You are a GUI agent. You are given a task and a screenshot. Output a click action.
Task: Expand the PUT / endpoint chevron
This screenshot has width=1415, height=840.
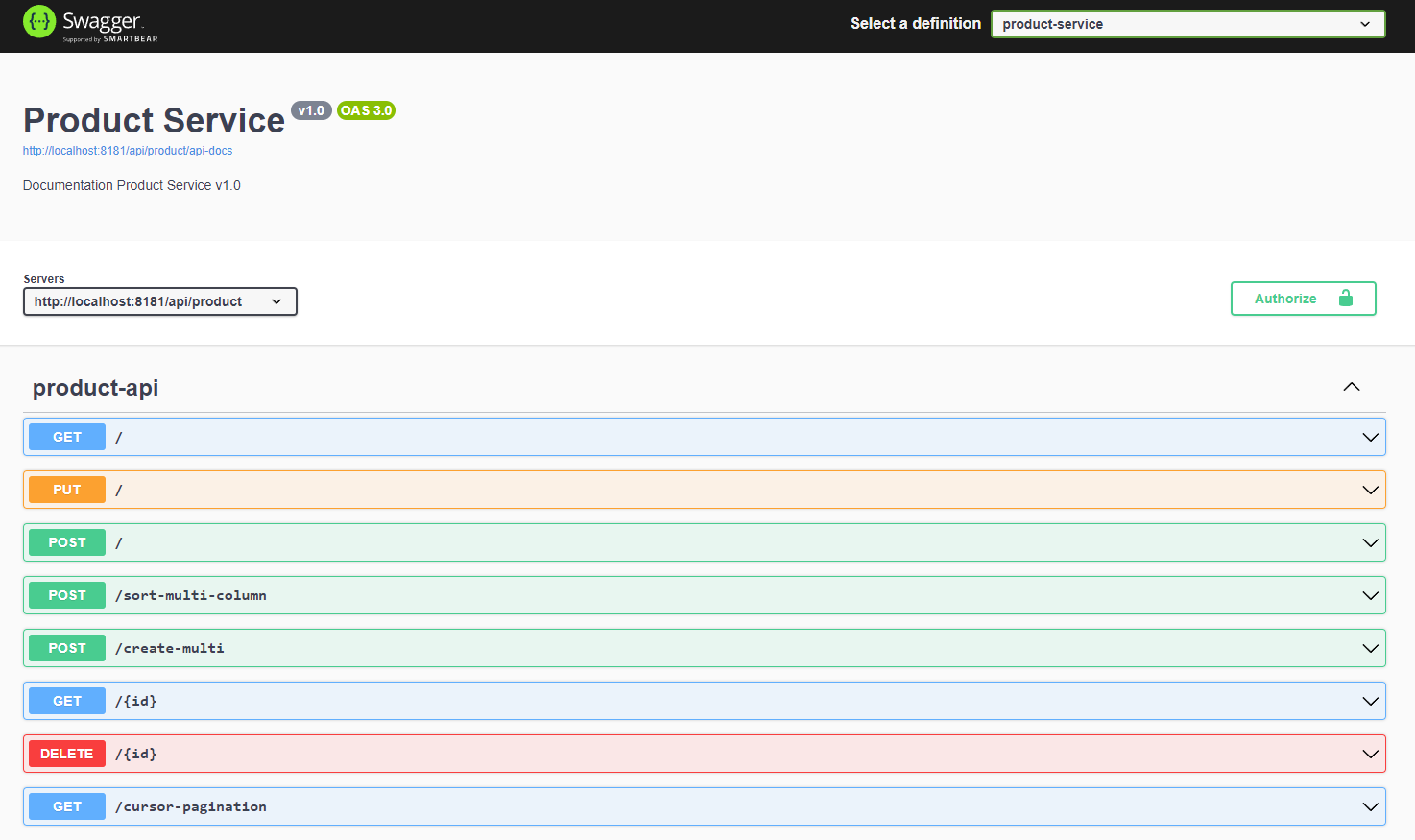point(1370,490)
